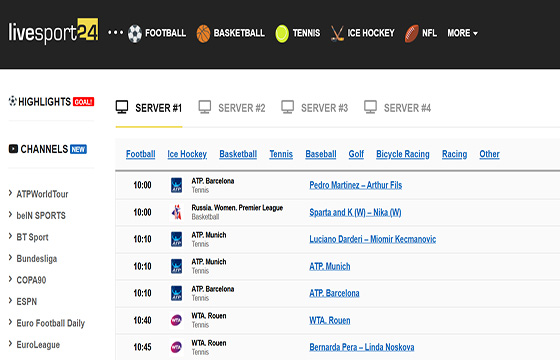Screen dimensions: 560x360
Task: Filter by Bicycle Racing link
Action: pos(402,154)
